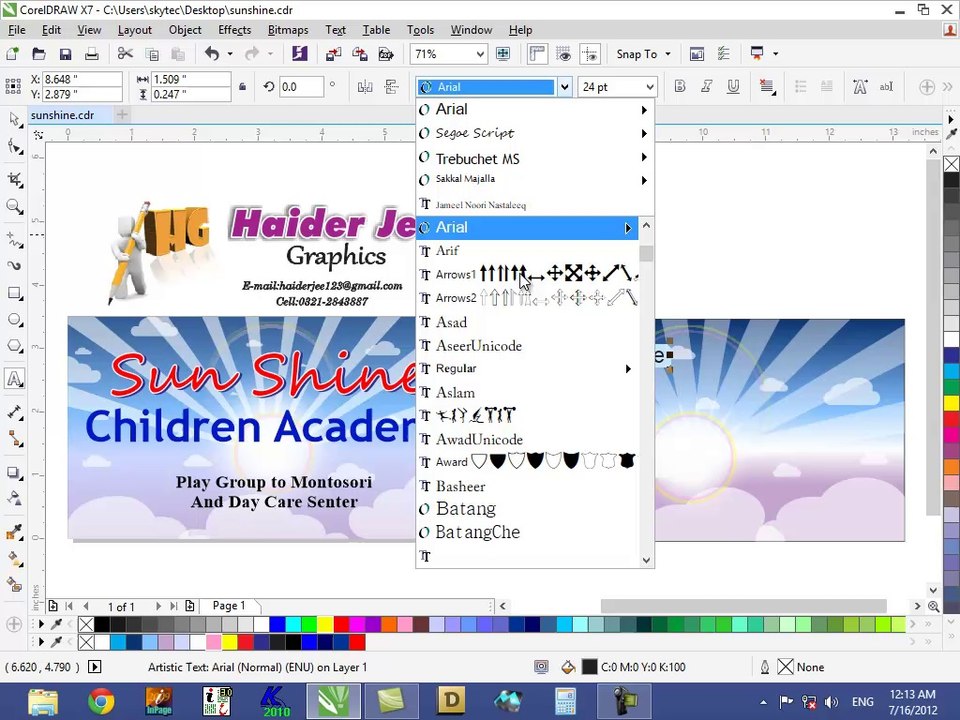Viewport: 960px width, 720px height.
Task: Choose the Aslam font from list
Action: tap(527, 392)
